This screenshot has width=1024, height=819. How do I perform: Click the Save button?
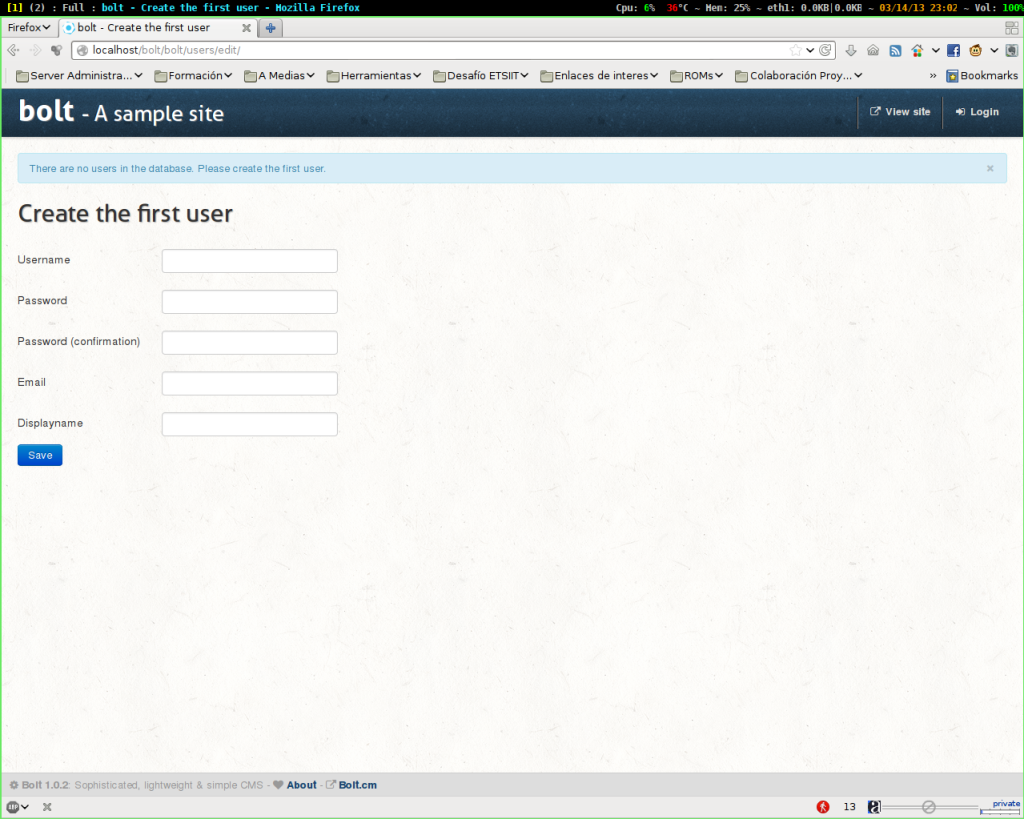click(x=40, y=455)
